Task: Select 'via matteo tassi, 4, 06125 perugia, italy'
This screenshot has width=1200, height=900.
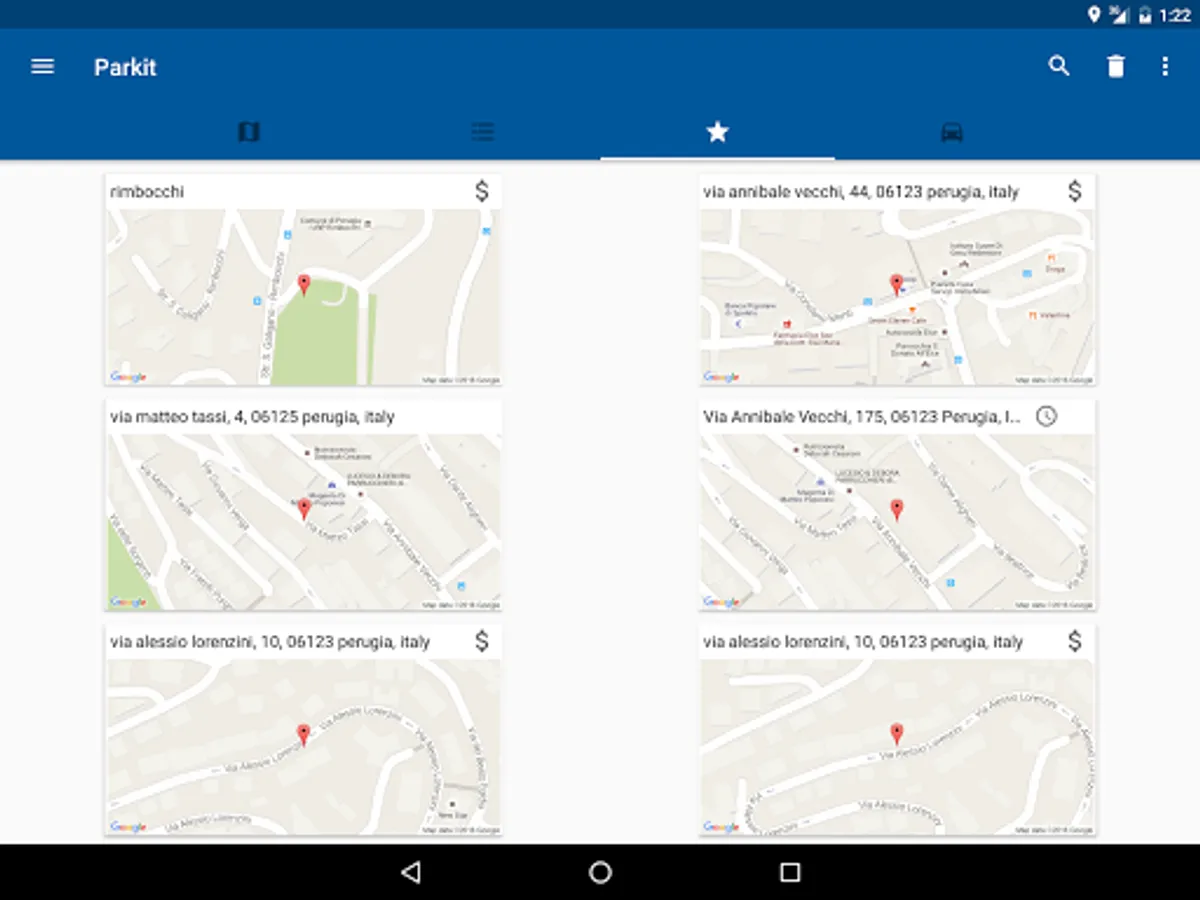Action: pyautogui.click(x=252, y=416)
